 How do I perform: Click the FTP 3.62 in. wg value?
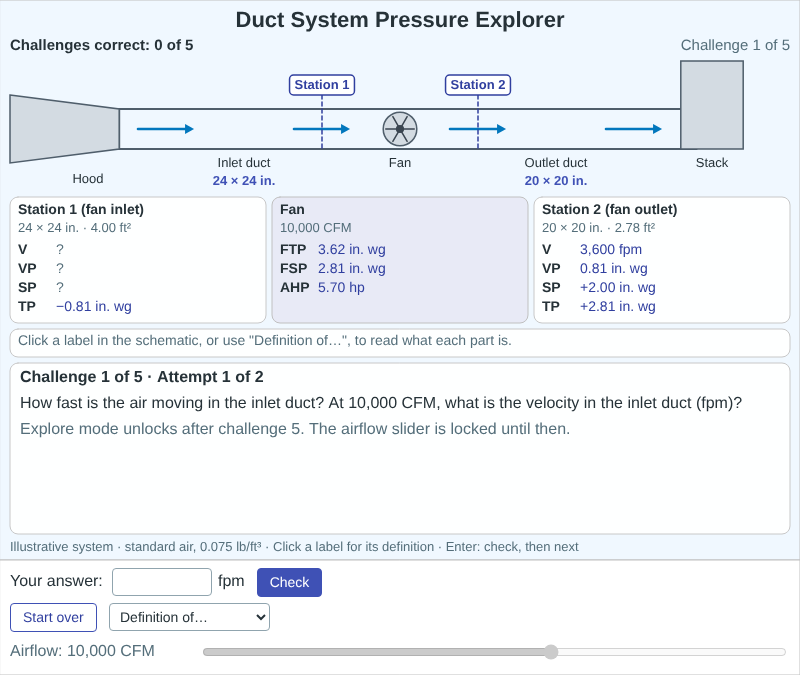(352, 249)
